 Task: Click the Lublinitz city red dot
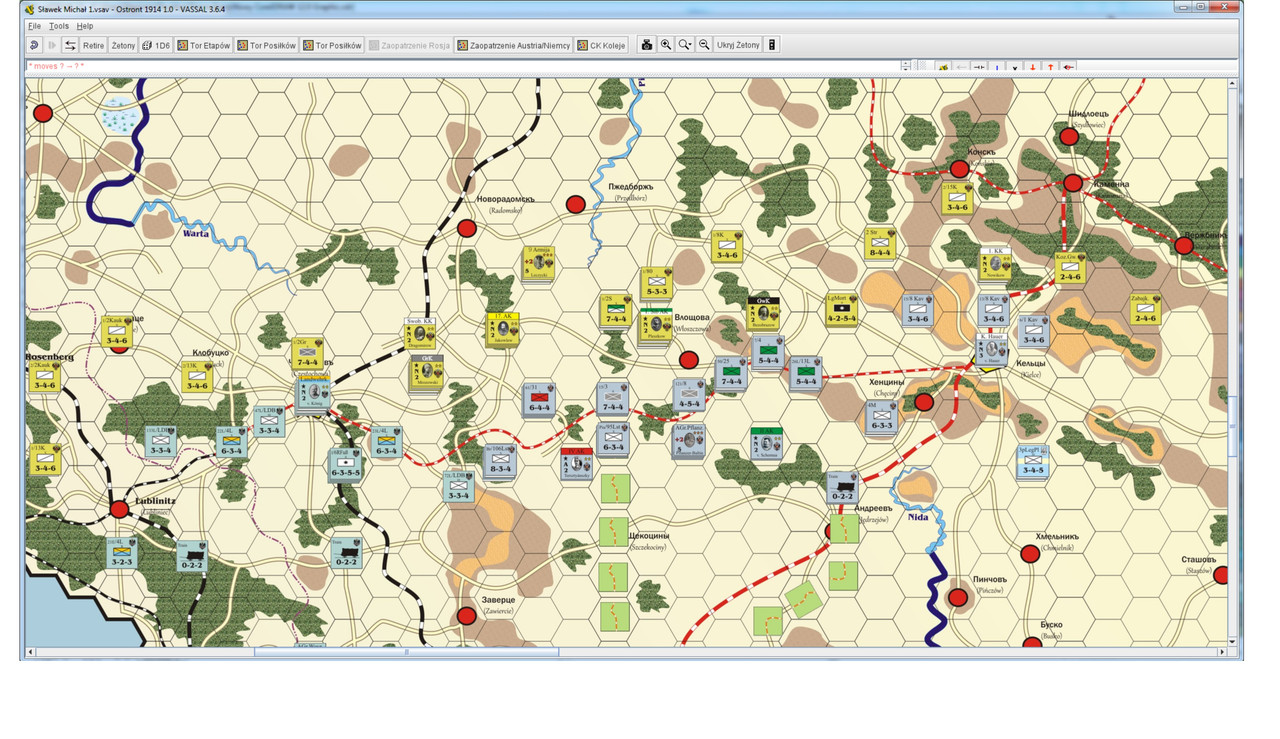[x=120, y=509]
